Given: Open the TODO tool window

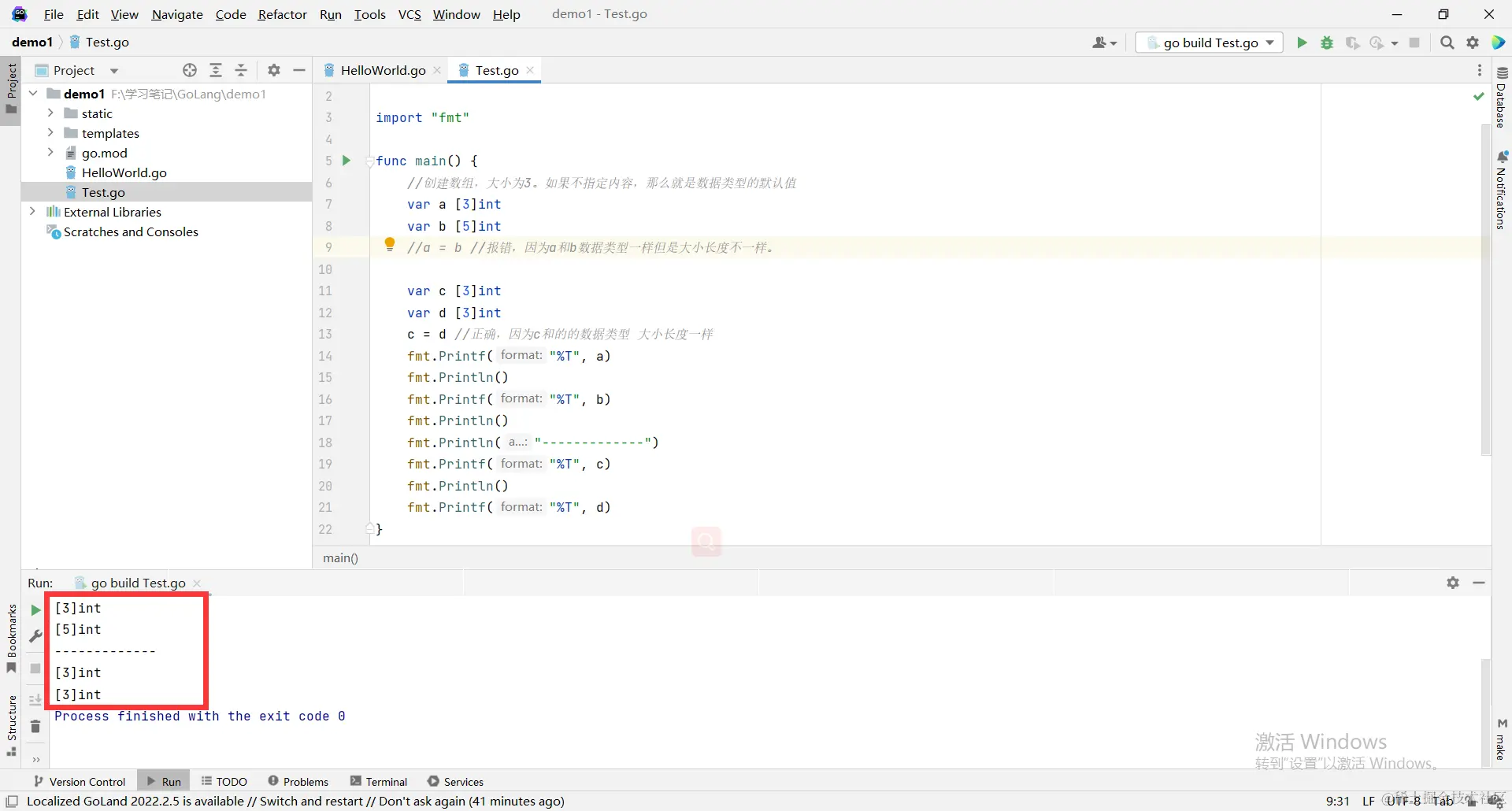Looking at the screenshot, I should click(224, 781).
